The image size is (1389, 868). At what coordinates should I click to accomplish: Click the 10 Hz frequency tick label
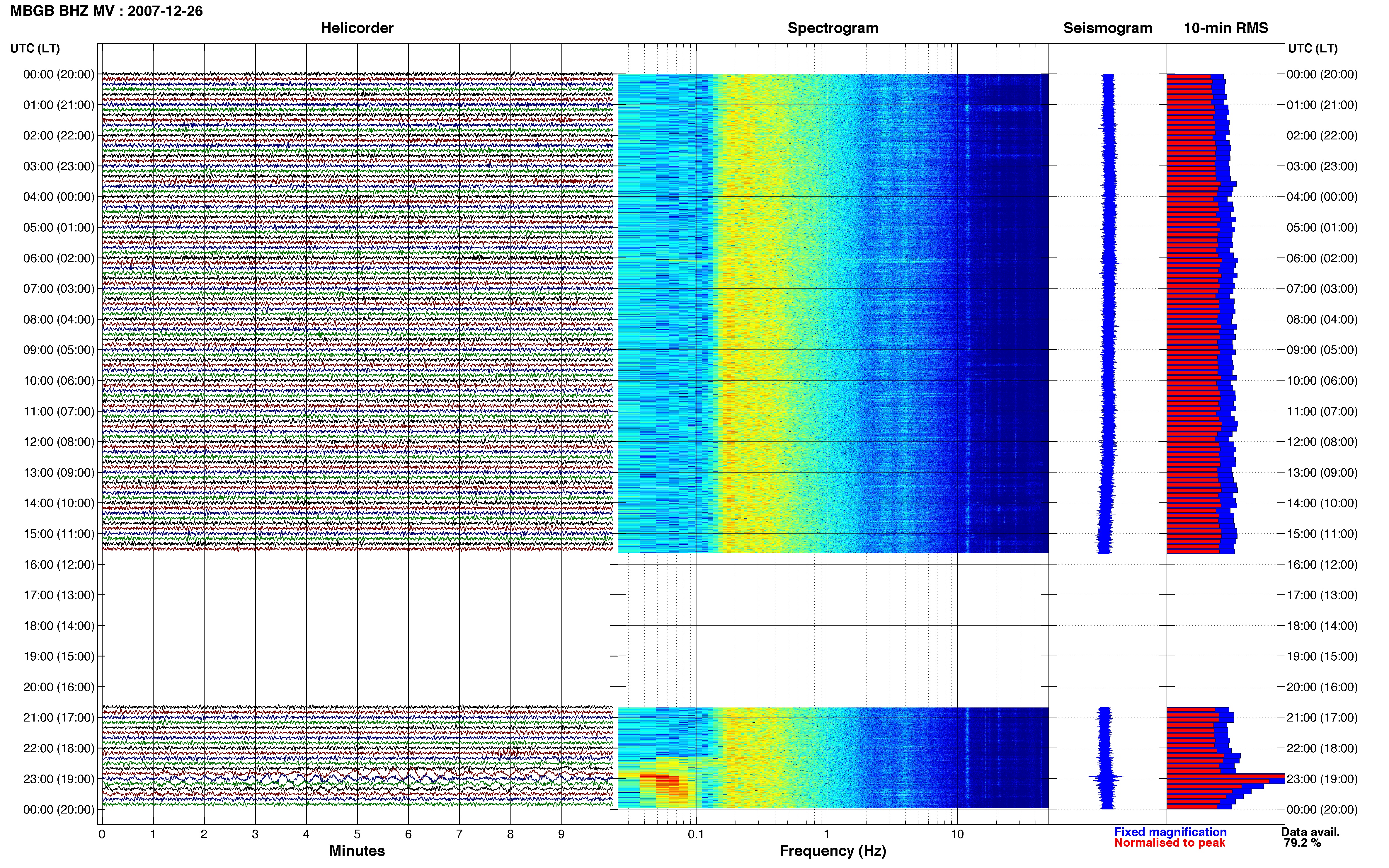tap(957, 835)
